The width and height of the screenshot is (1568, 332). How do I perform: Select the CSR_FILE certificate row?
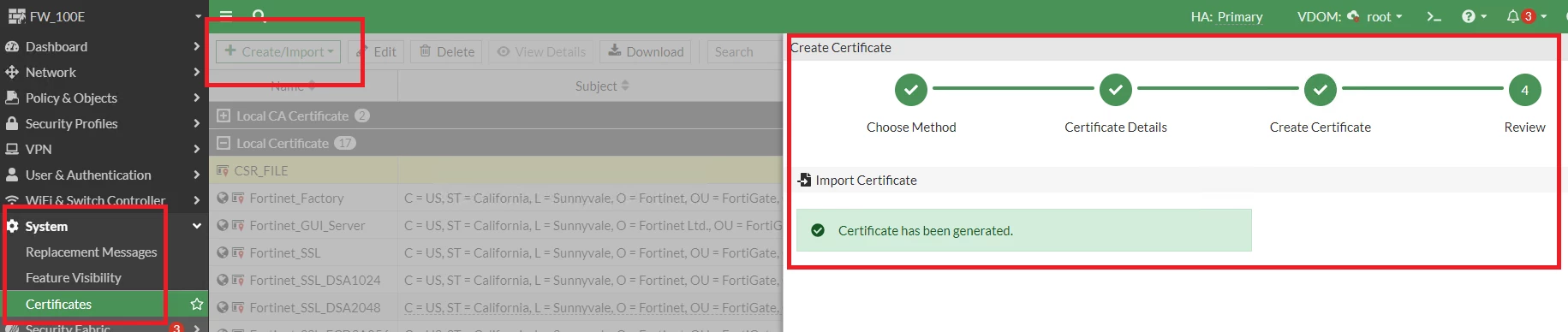coord(496,170)
